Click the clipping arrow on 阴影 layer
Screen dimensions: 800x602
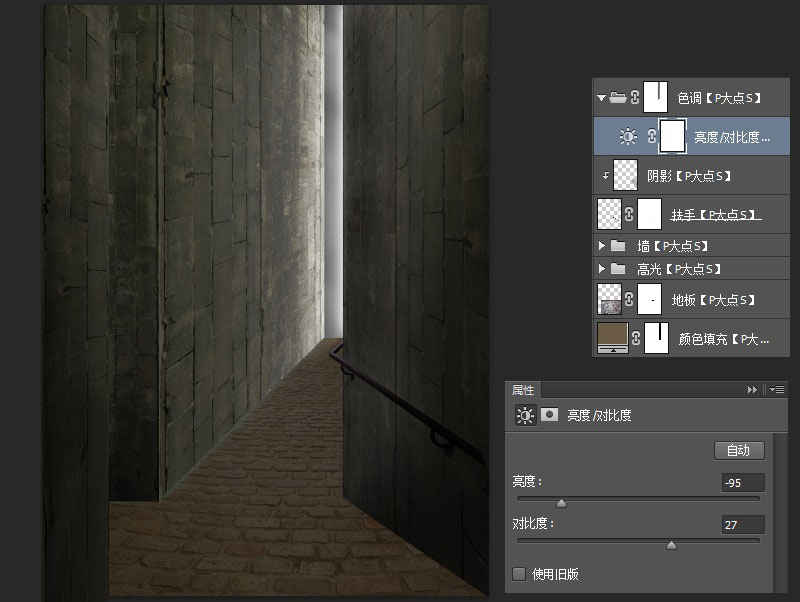click(606, 175)
